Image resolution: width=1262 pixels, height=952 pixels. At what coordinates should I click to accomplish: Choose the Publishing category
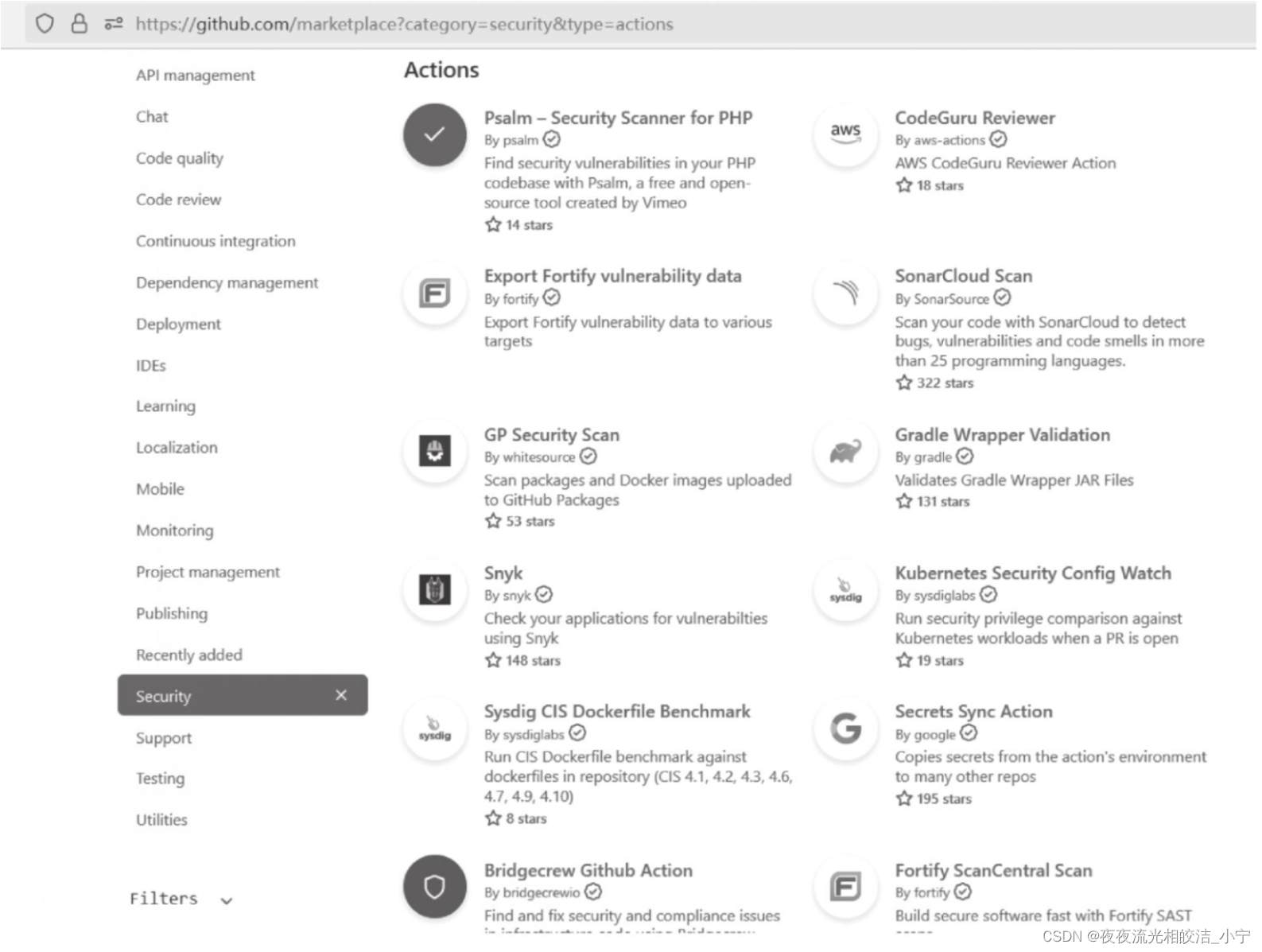172,613
